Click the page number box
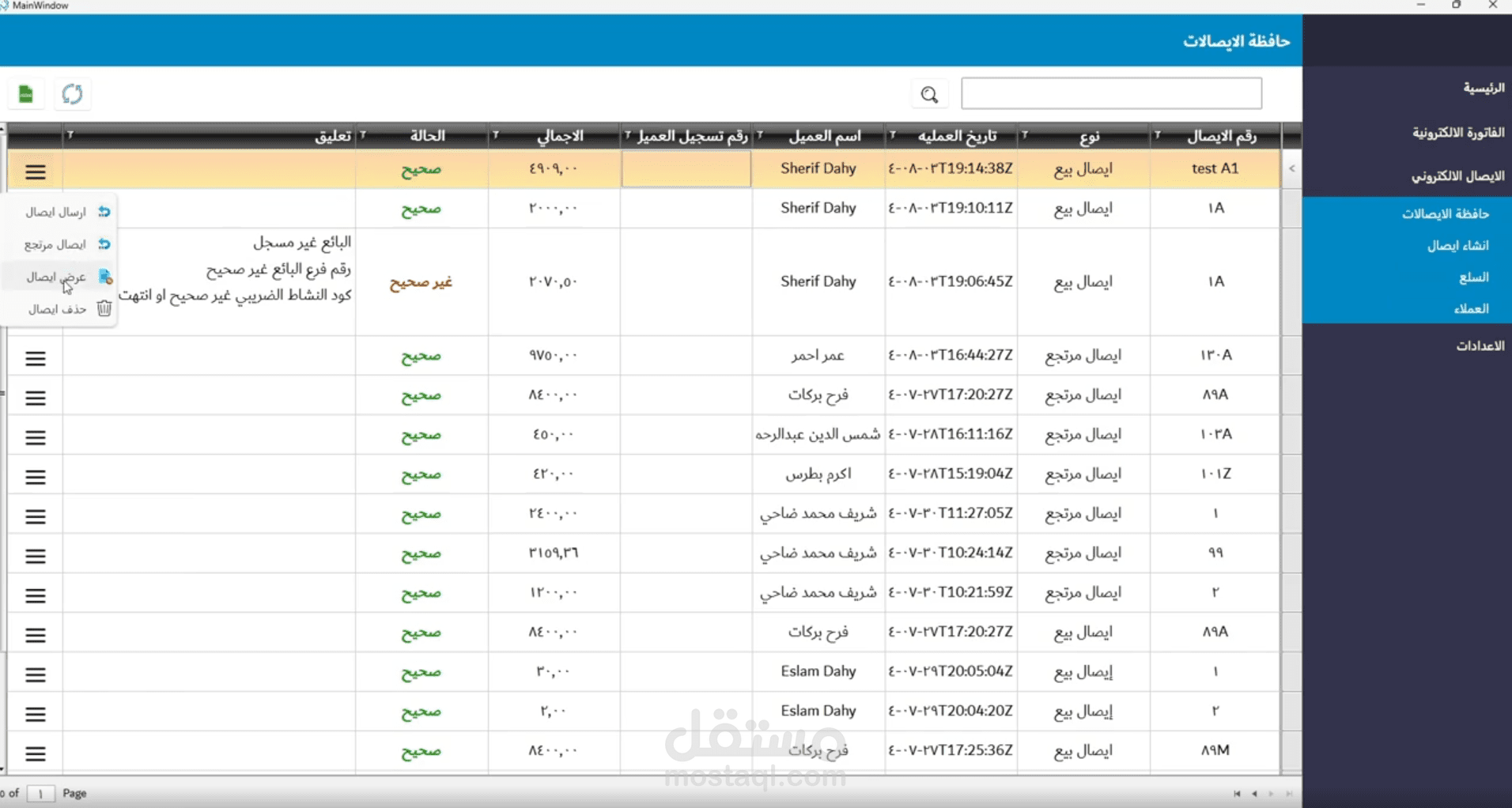Screen dimensions: 1512x808 (x=40, y=793)
